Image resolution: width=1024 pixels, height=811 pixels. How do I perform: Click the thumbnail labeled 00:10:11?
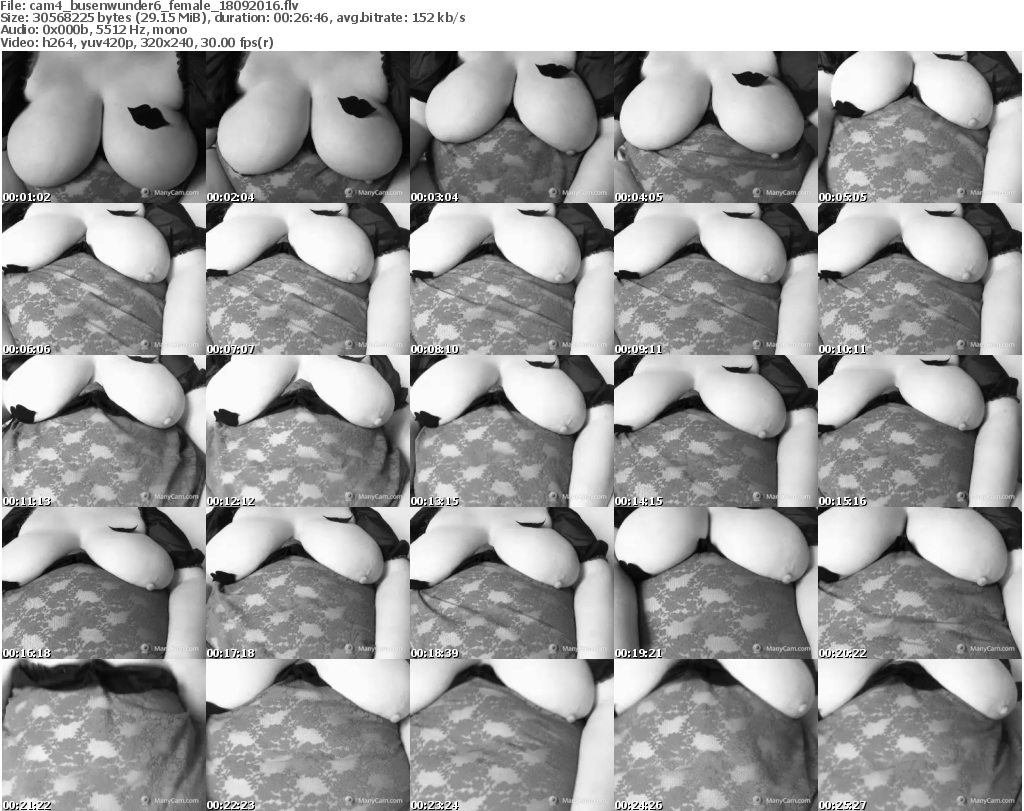[920, 279]
